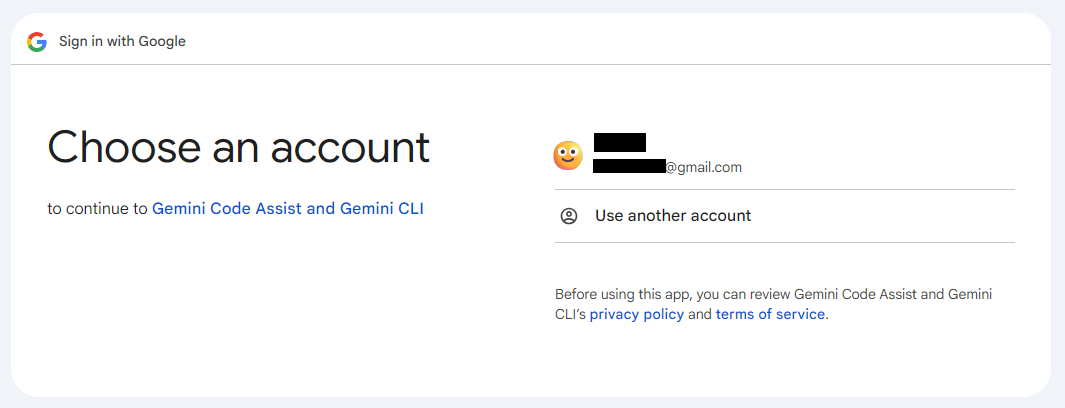Viewport: 1065px width, 408px height.
Task: Click the Choose an account heading
Action: pos(238,147)
